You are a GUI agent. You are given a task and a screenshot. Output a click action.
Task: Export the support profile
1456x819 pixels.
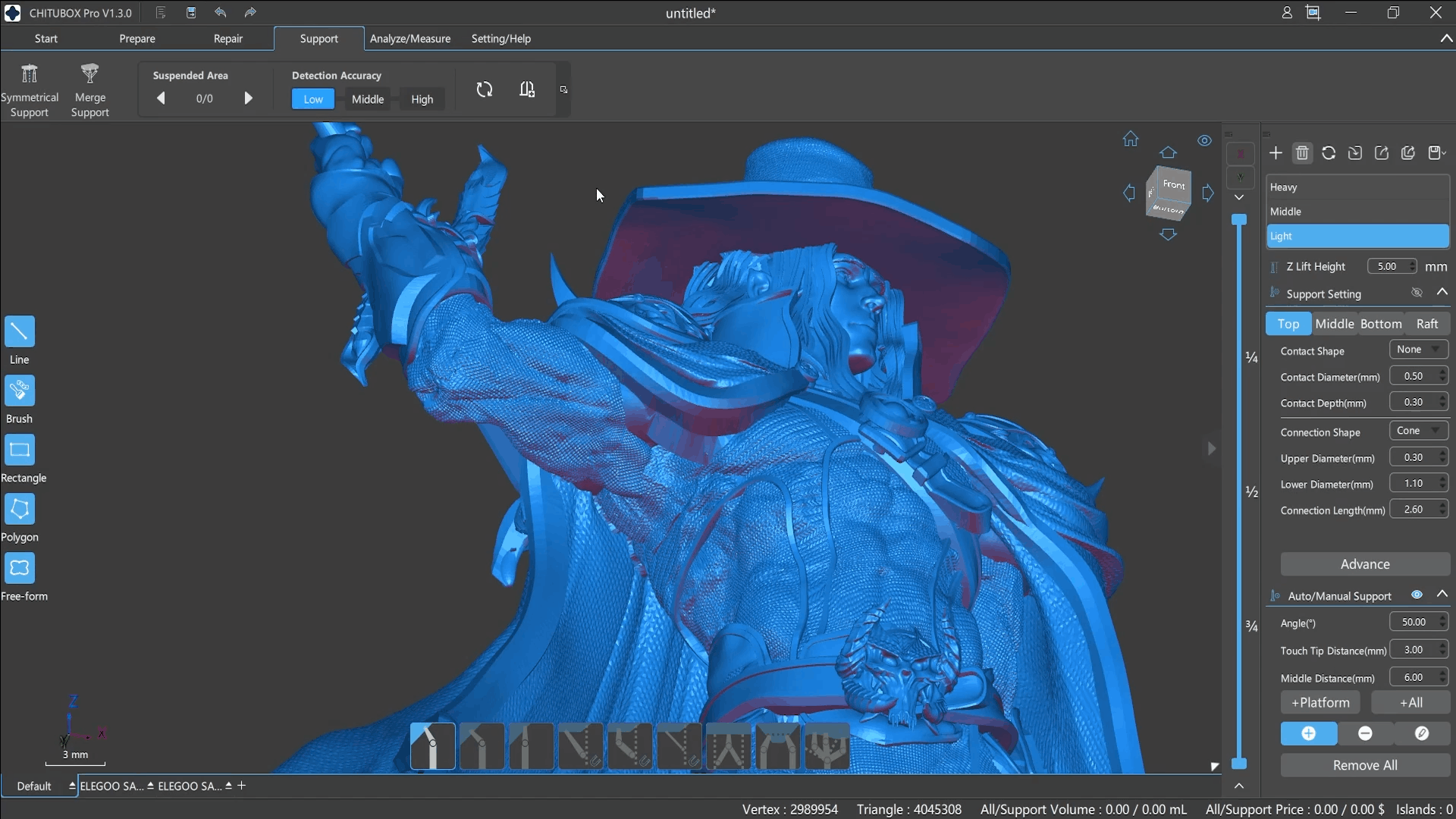1382,153
